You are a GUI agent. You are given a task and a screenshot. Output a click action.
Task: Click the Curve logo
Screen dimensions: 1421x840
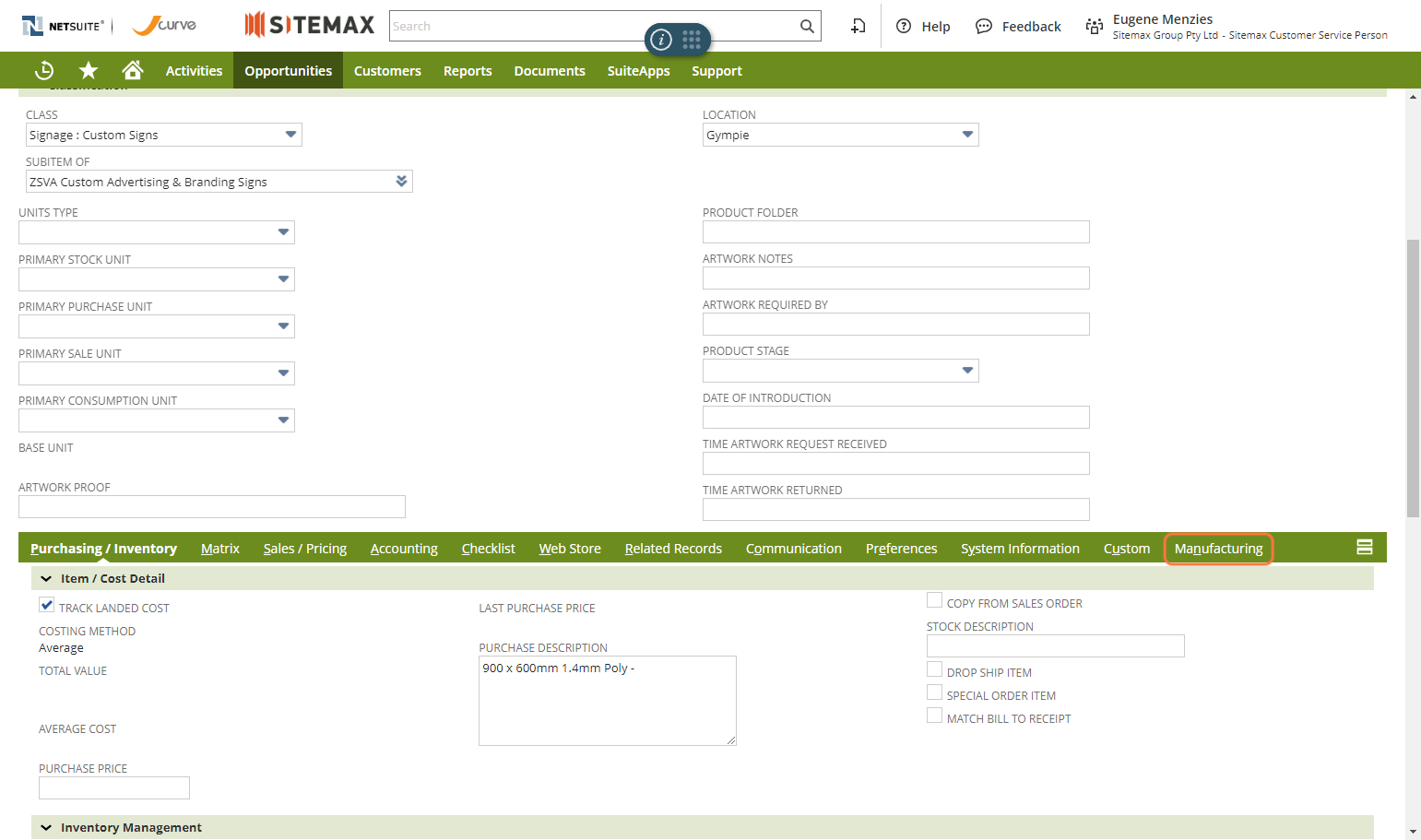(x=164, y=26)
